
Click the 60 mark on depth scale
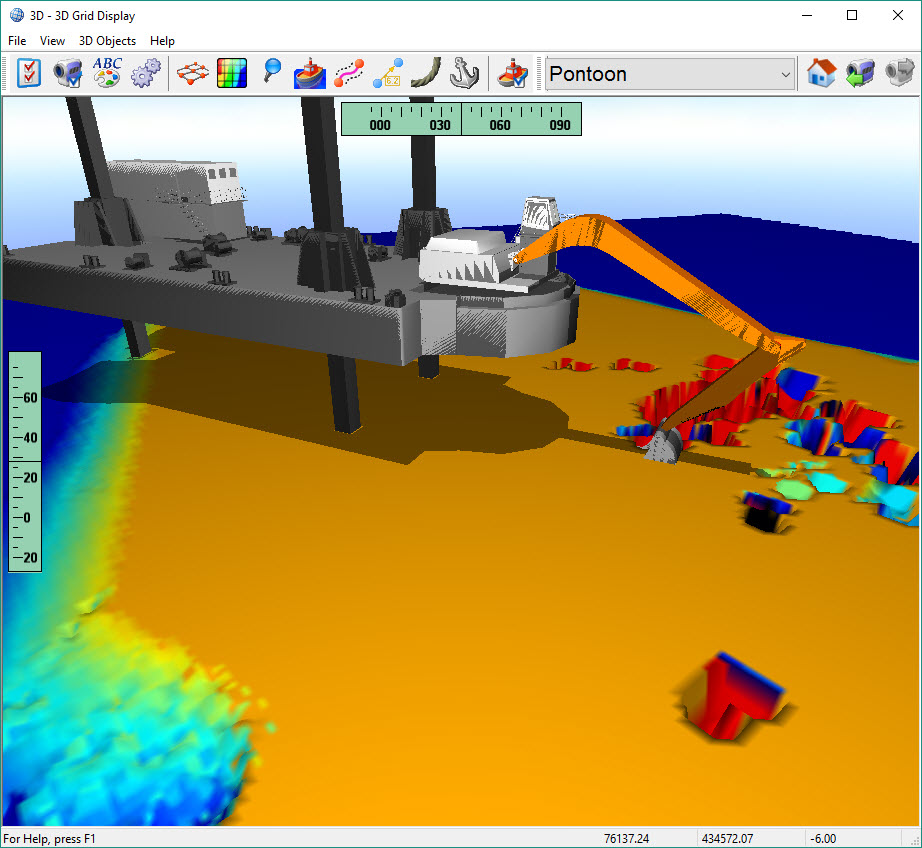(30, 398)
